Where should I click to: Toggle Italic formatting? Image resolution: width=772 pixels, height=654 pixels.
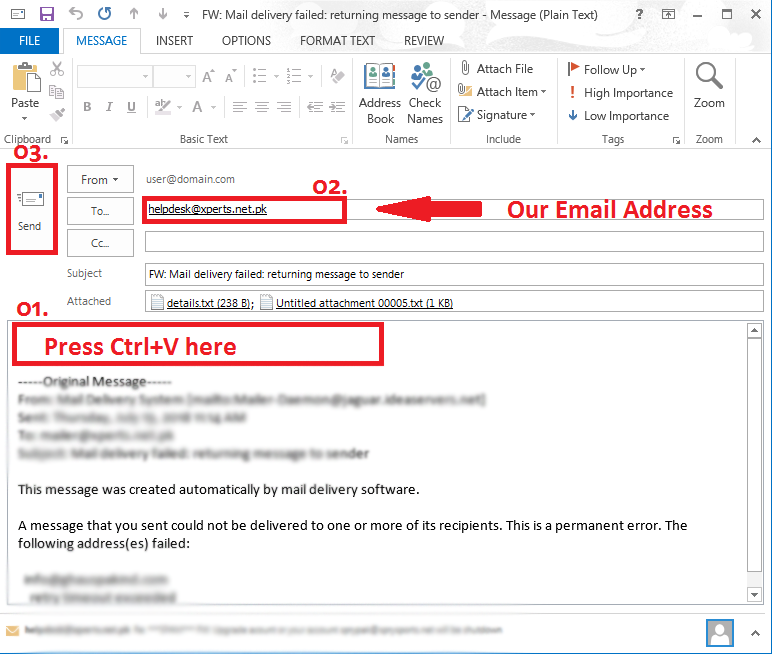pyautogui.click(x=109, y=107)
